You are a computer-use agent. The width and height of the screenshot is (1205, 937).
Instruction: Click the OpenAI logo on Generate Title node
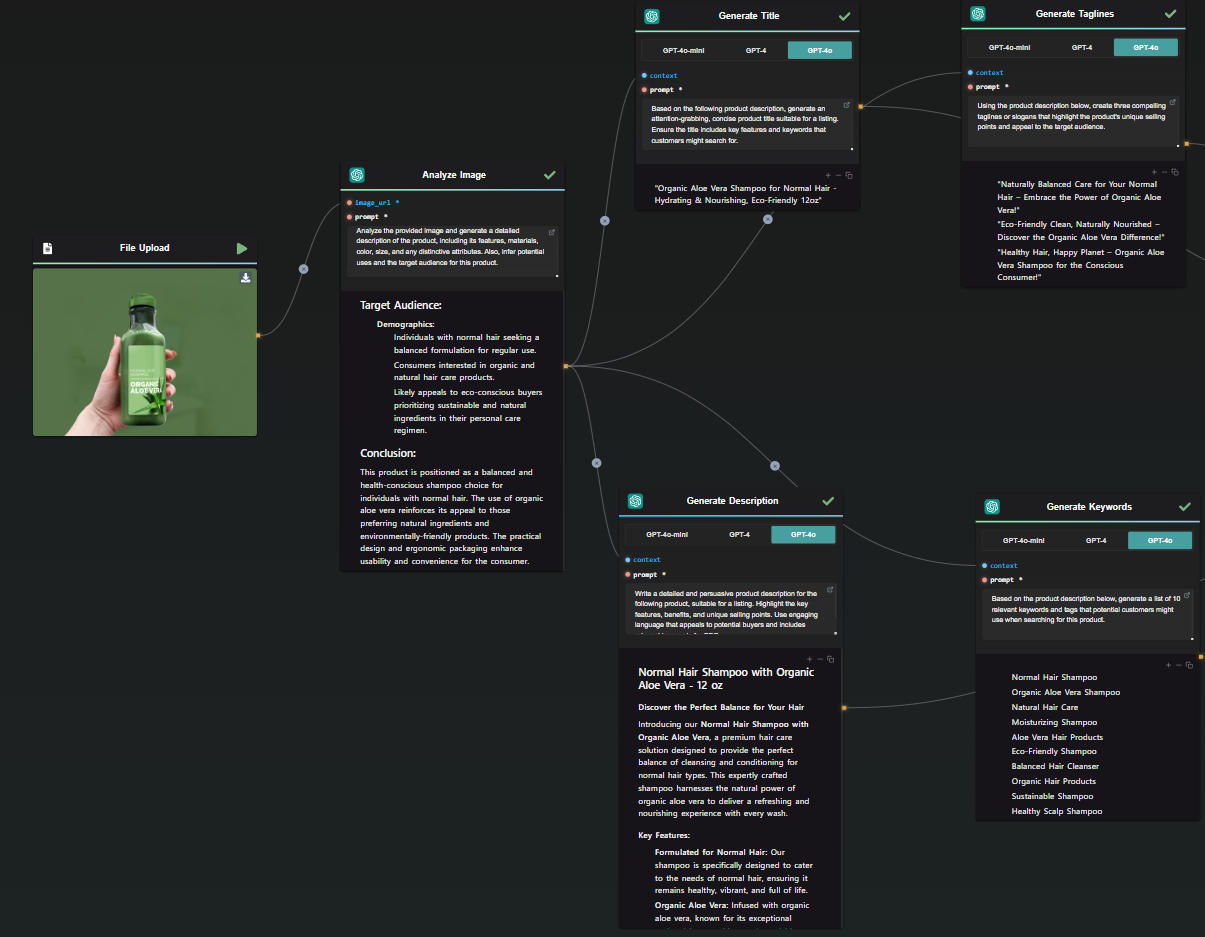pos(652,16)
